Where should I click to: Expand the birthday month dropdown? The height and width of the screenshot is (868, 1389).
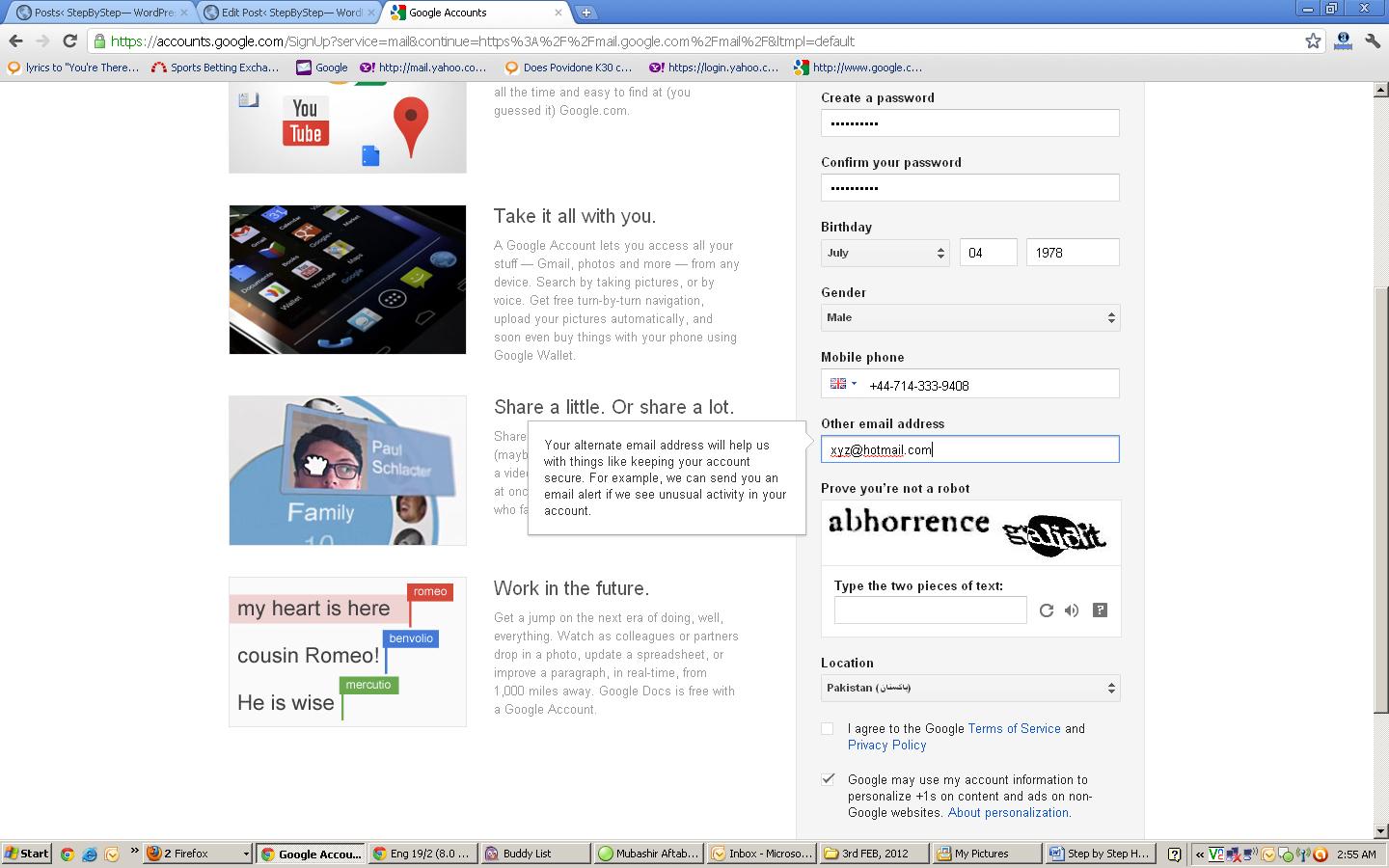[885, 253]
